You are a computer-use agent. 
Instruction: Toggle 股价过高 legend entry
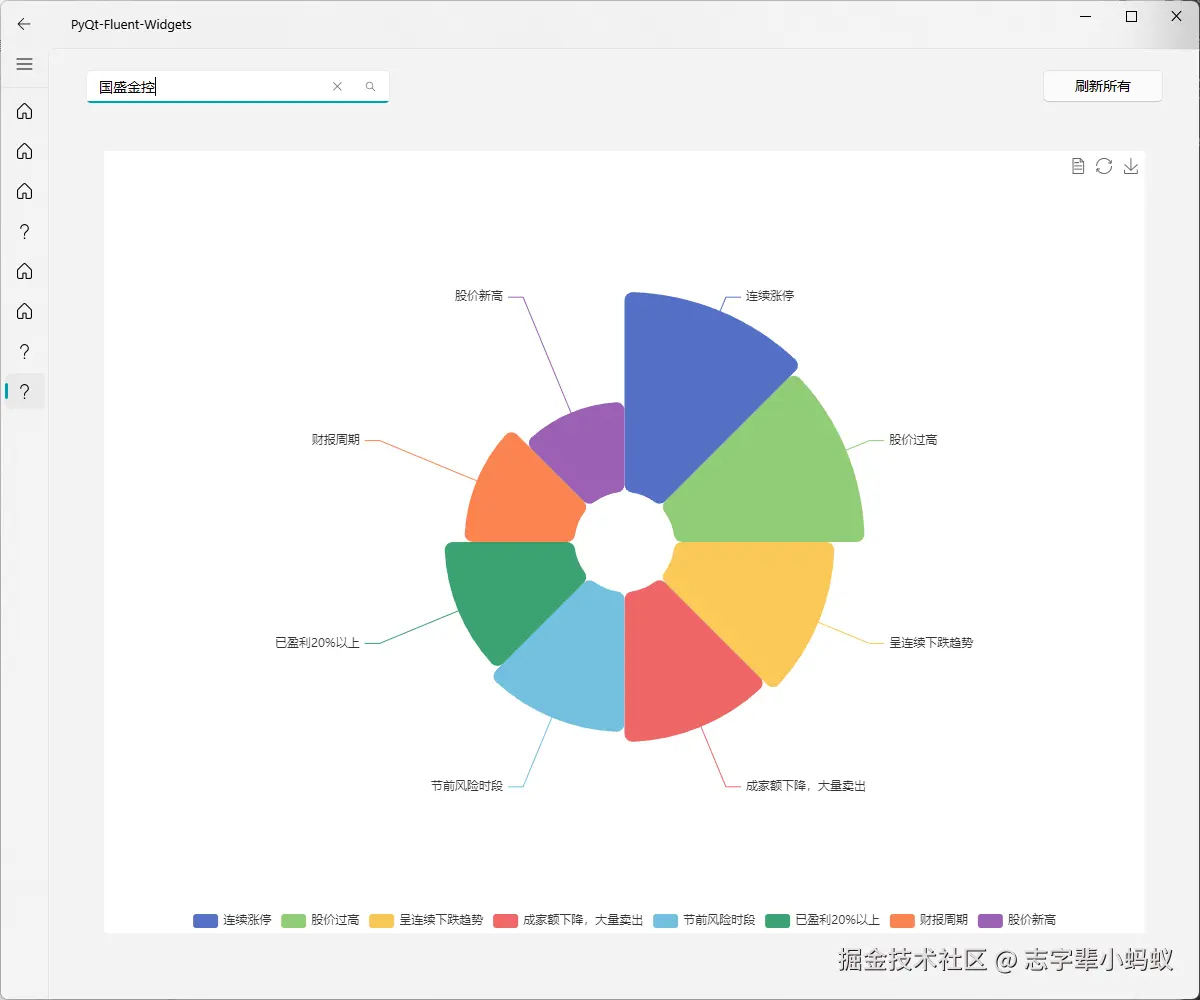(x=320, y=920)
